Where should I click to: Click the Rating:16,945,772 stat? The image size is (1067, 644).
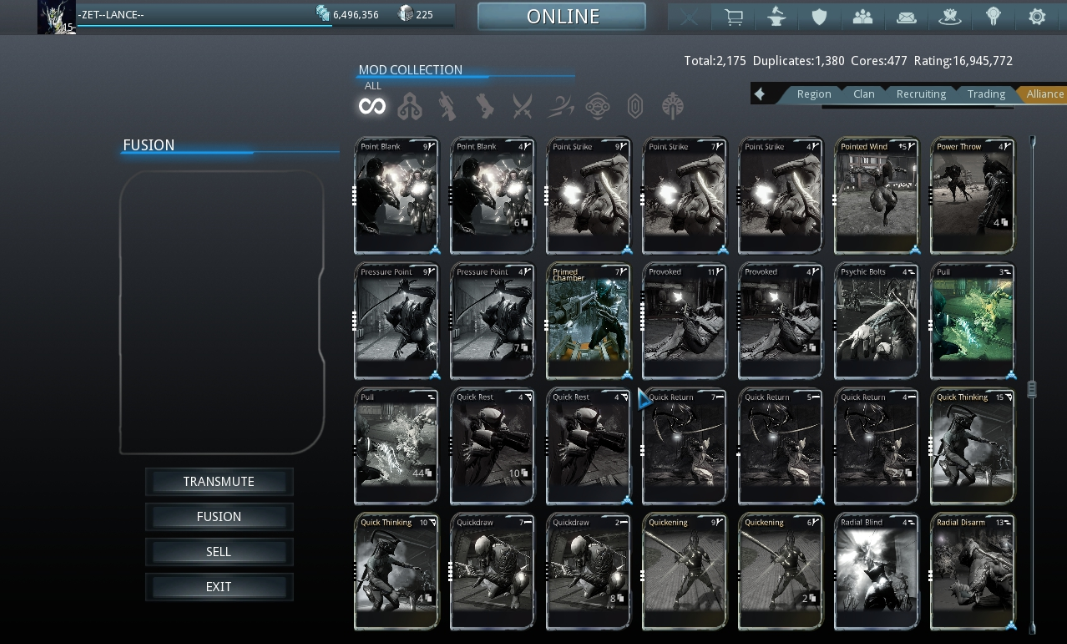963,61
